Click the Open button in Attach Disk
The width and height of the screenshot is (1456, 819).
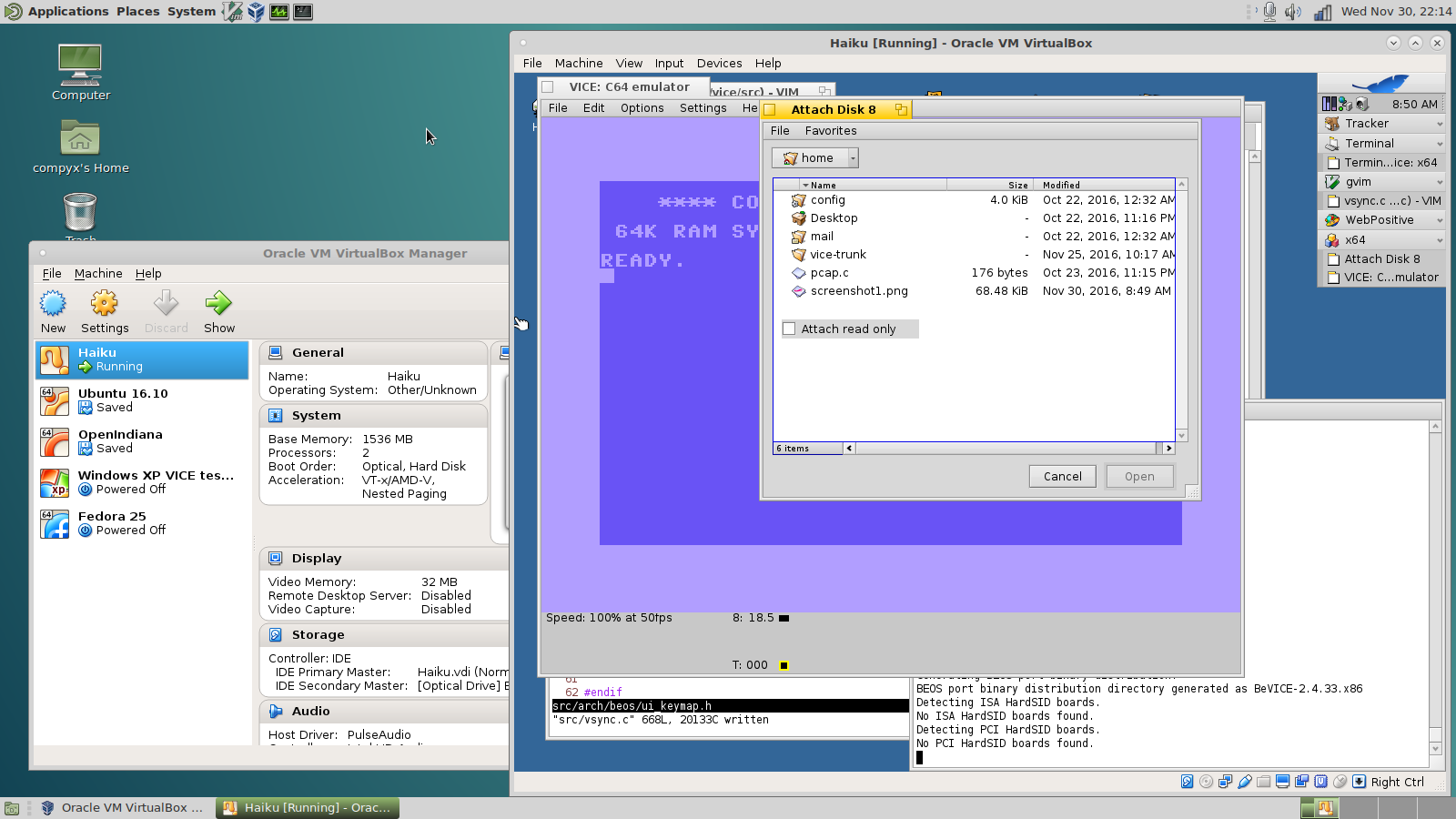[1139, 476]
